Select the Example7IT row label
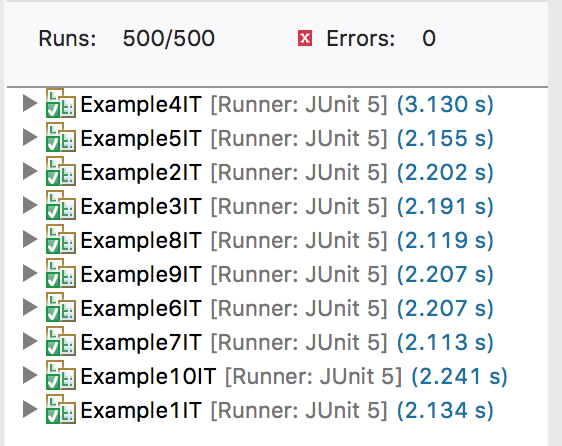The width and height of the screenshot is (562, 446). pos(141,343)
